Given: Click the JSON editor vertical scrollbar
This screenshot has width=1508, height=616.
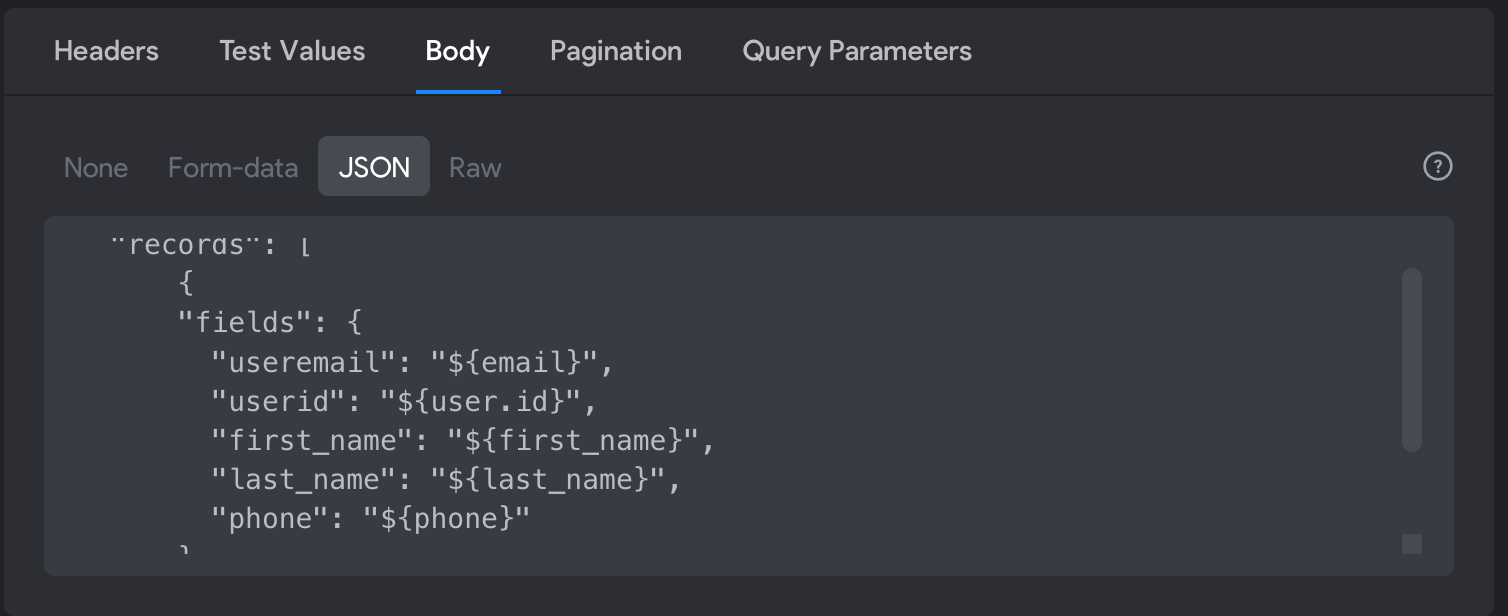Looking at the screenshot, I should [x=1411, y=360].
